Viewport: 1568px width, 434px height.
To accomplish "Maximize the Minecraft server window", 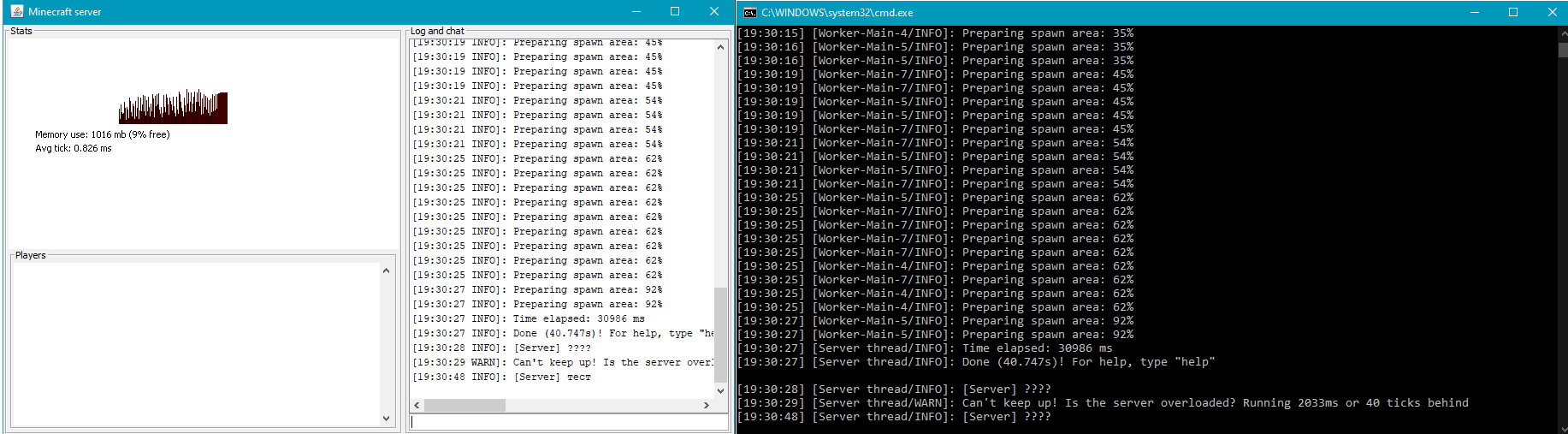I will point(675,12).
